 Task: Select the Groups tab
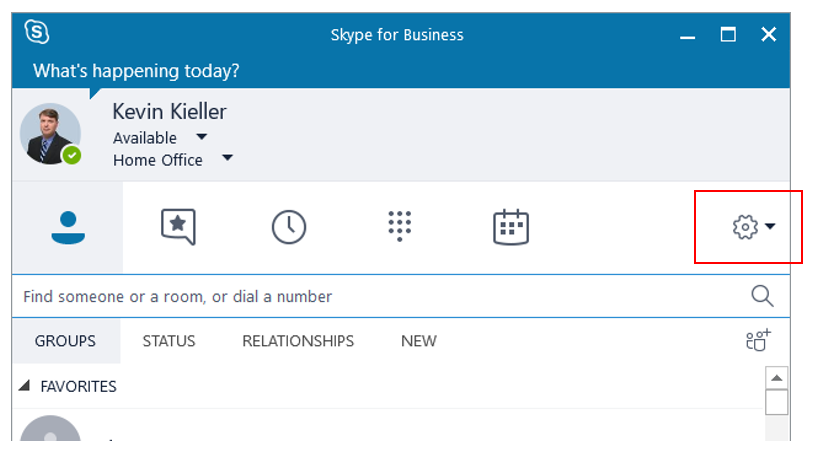pyautogui.click(x=66, y=341)
